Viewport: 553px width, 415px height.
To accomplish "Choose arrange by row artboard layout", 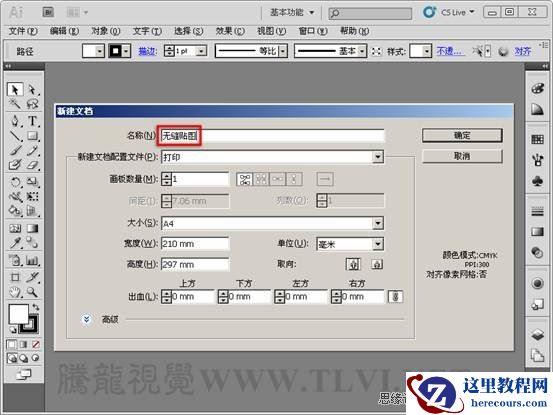I will tap(277, 179).
